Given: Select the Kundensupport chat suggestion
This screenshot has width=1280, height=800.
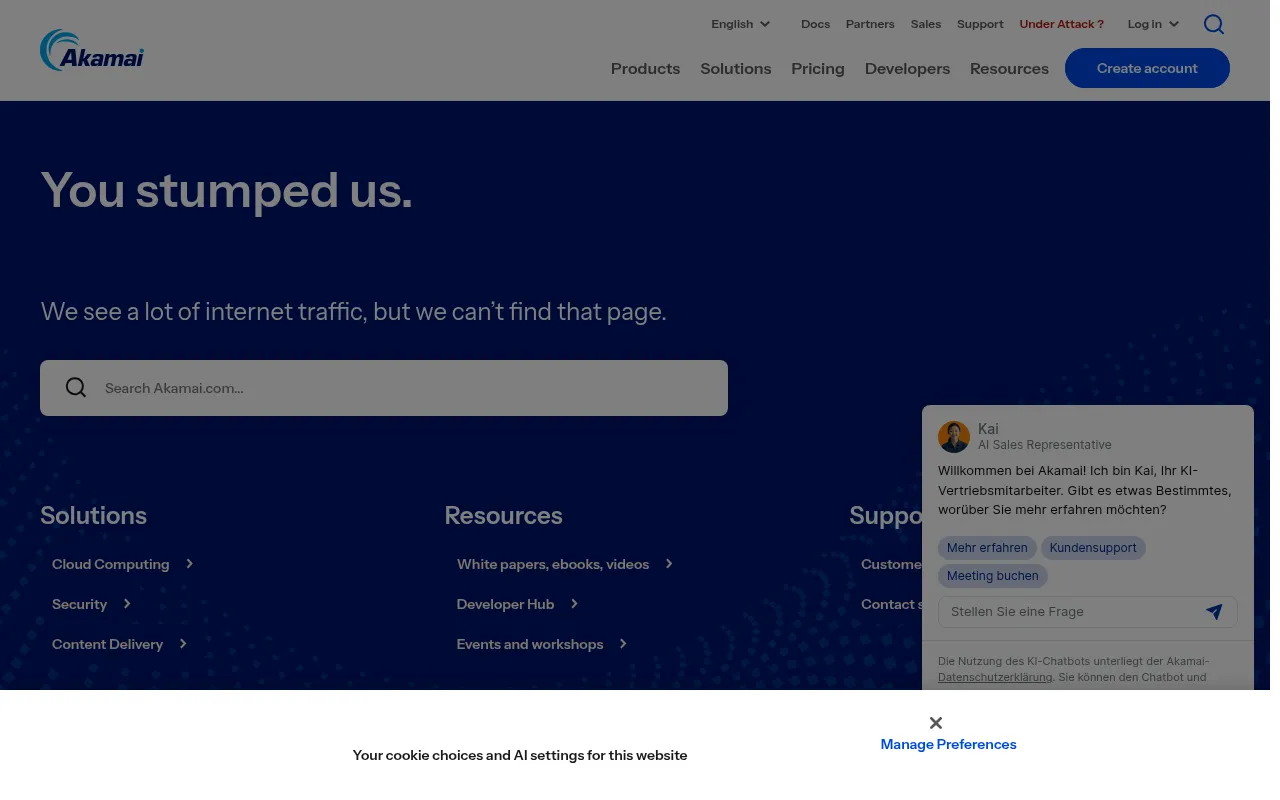Looking at the screenshot, I should tap(1093, 548).
